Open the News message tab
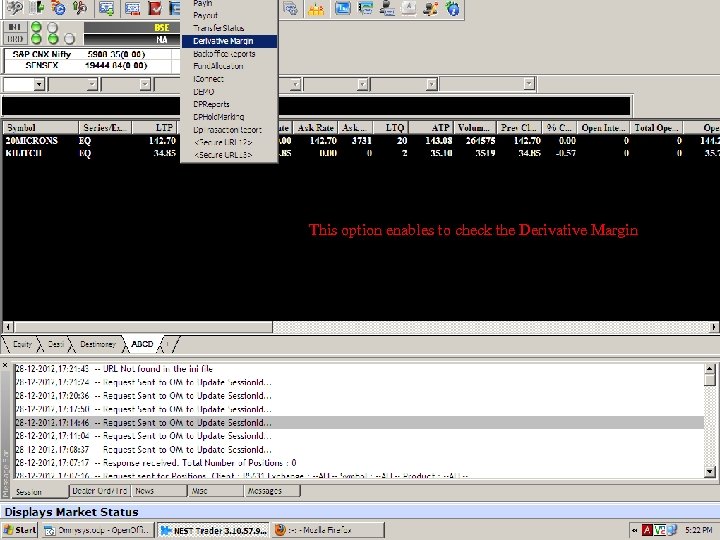 pos(160,491)
